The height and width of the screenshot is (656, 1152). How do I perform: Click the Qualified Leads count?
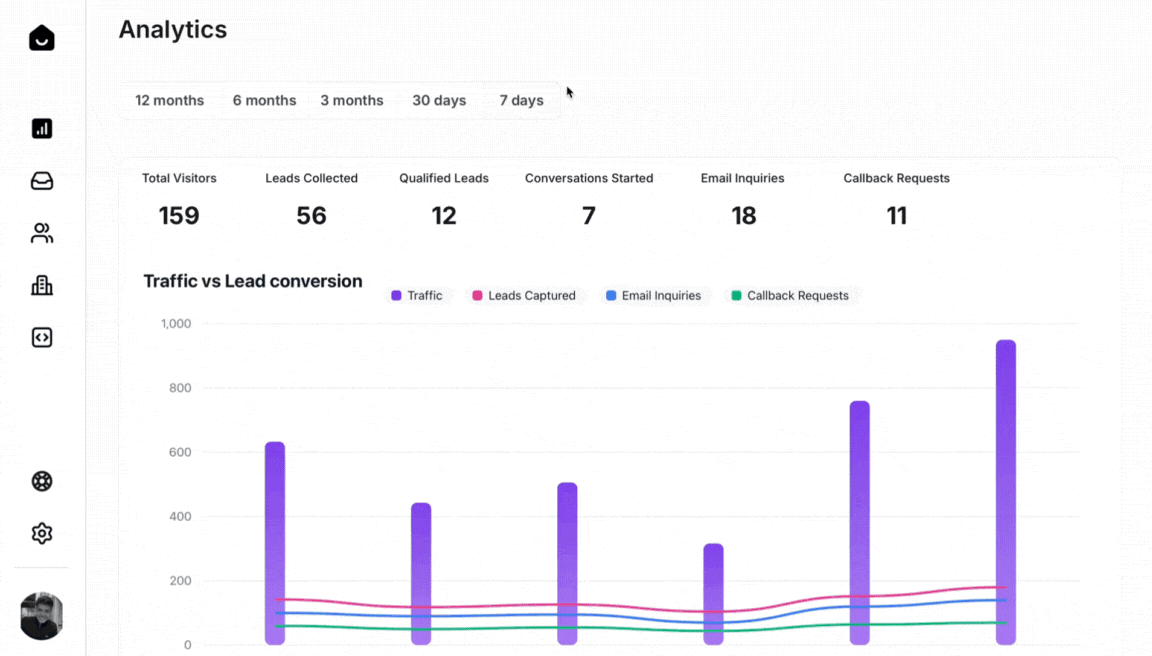coord(443,200)
